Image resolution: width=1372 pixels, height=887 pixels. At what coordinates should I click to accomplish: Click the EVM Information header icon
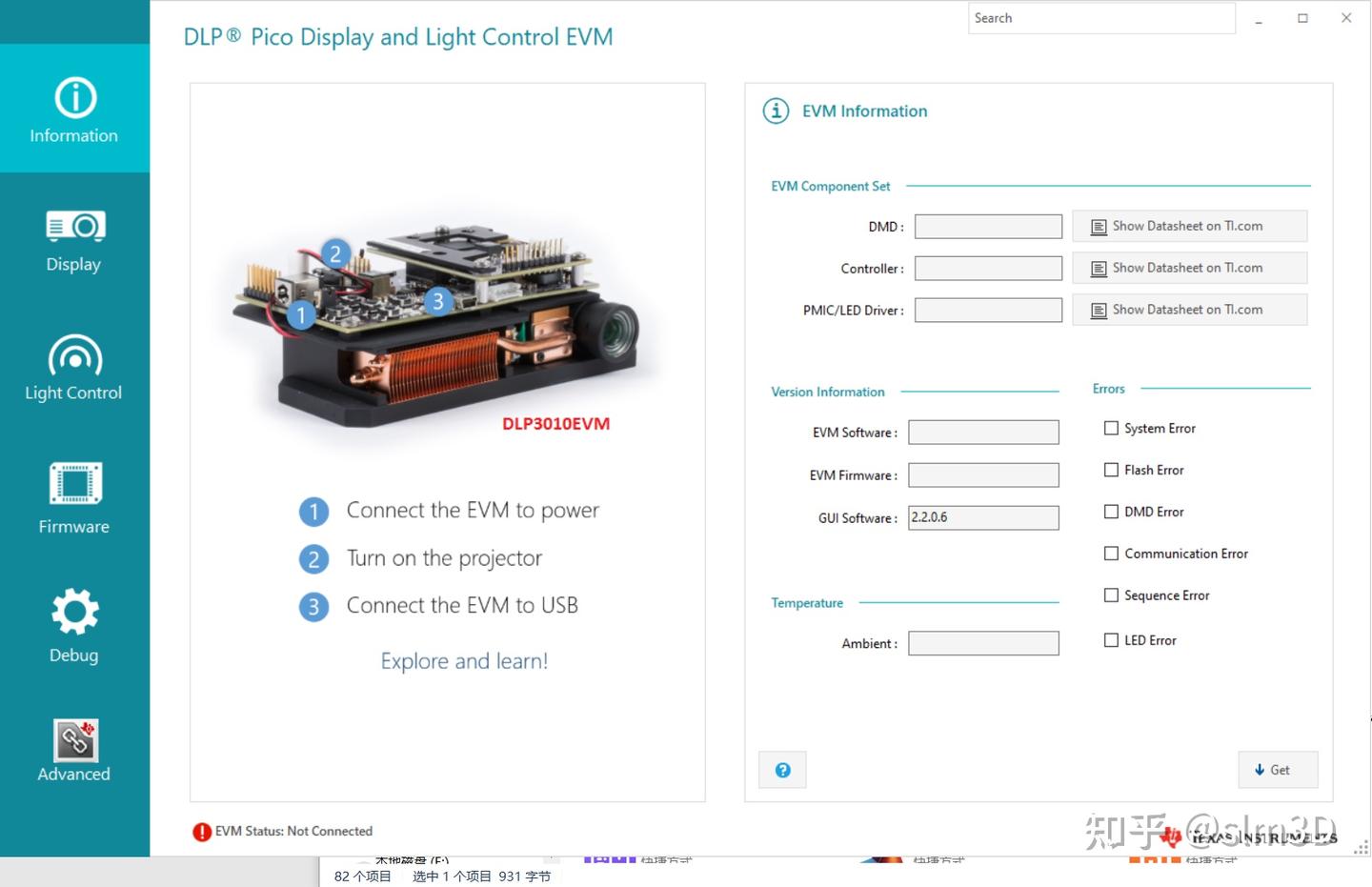pos(776,111)
